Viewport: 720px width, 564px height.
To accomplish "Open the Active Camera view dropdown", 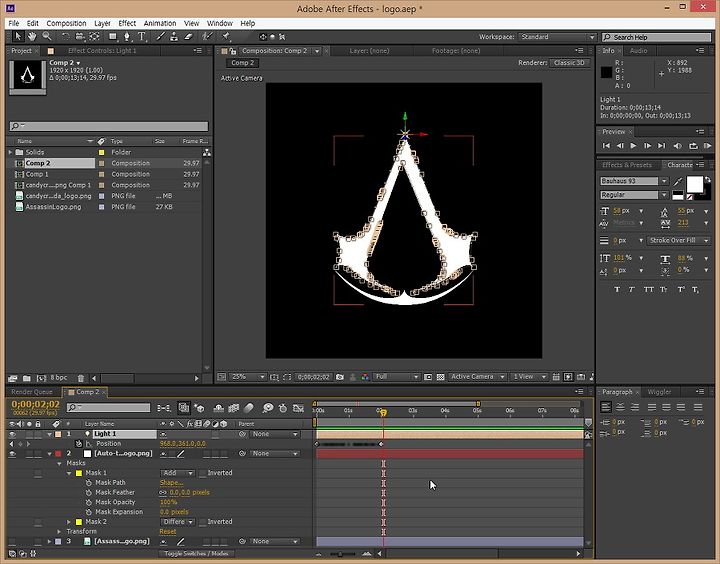I will [x=477, y=377].
